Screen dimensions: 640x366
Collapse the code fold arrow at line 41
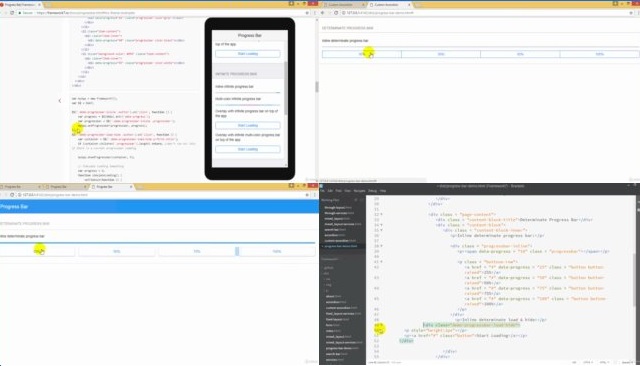[x=382, y=262]
